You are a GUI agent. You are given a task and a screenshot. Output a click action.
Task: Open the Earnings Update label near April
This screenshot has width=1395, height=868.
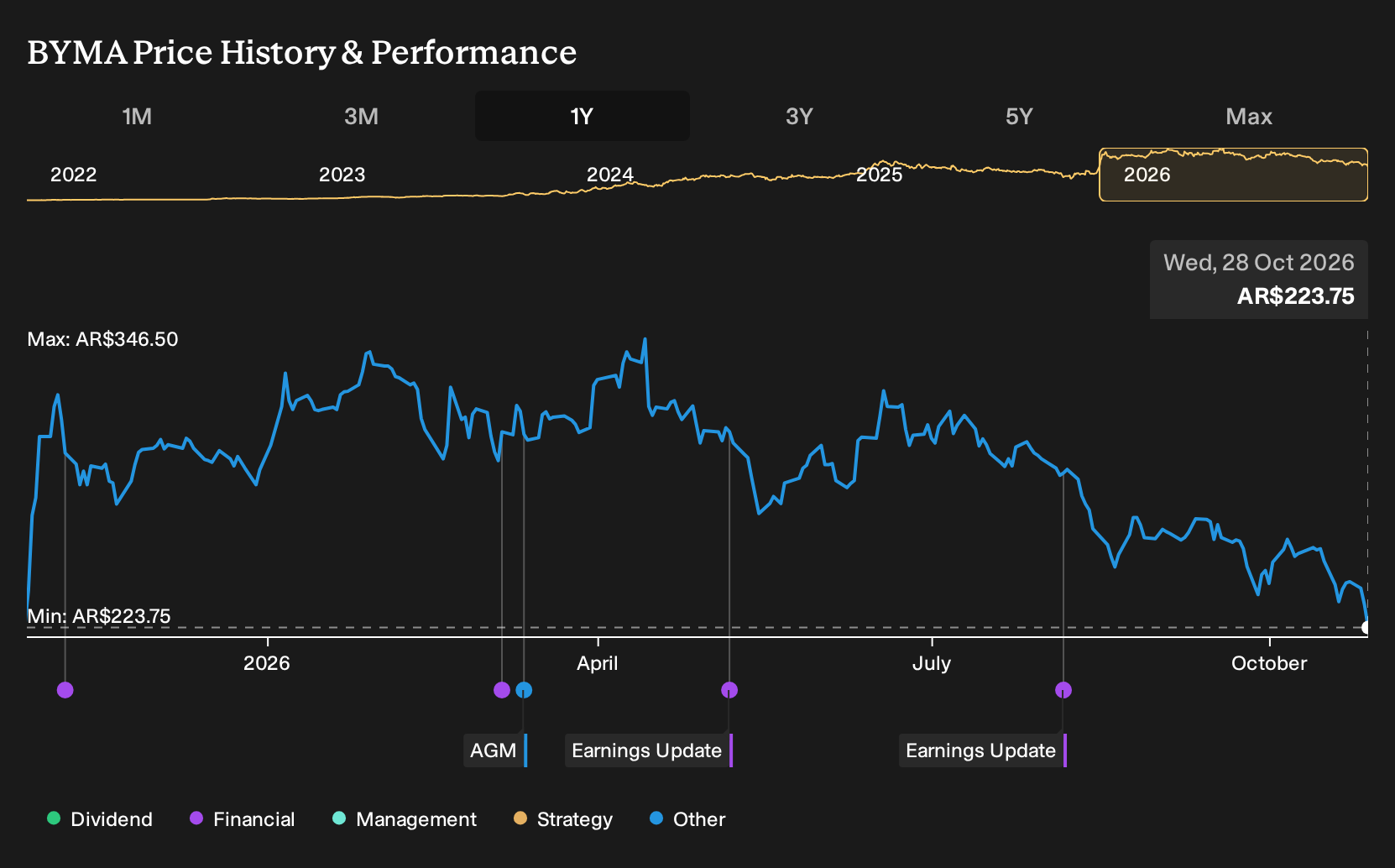tap(649, 750)
